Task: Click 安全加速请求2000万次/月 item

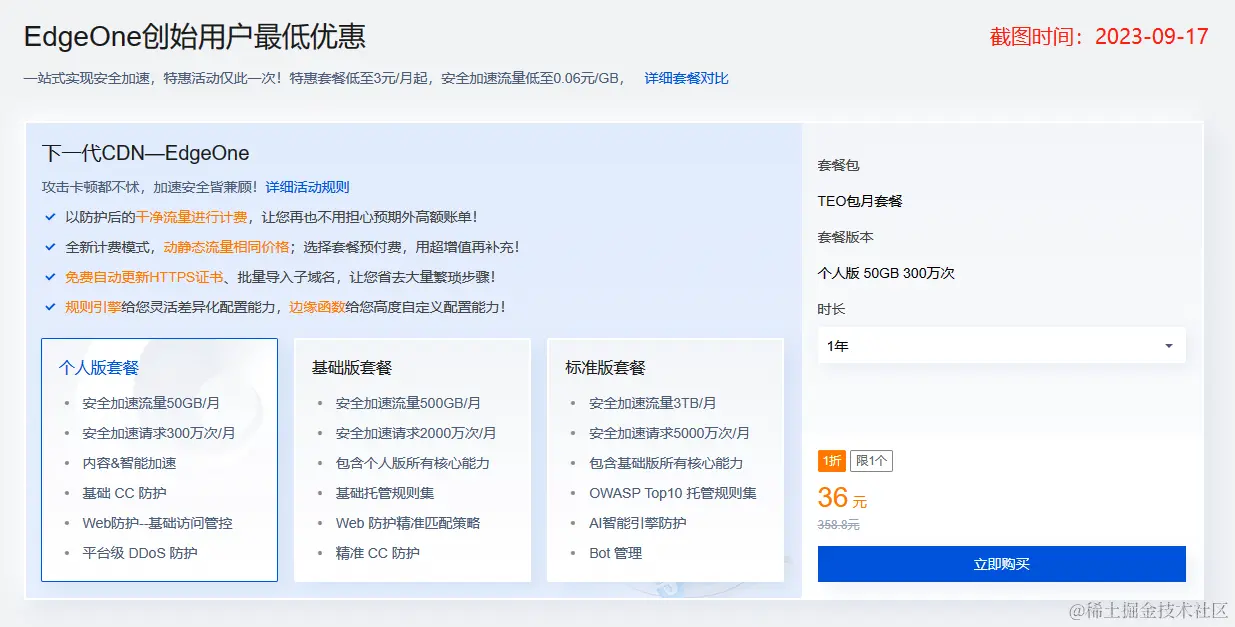Action: point(416,433)
